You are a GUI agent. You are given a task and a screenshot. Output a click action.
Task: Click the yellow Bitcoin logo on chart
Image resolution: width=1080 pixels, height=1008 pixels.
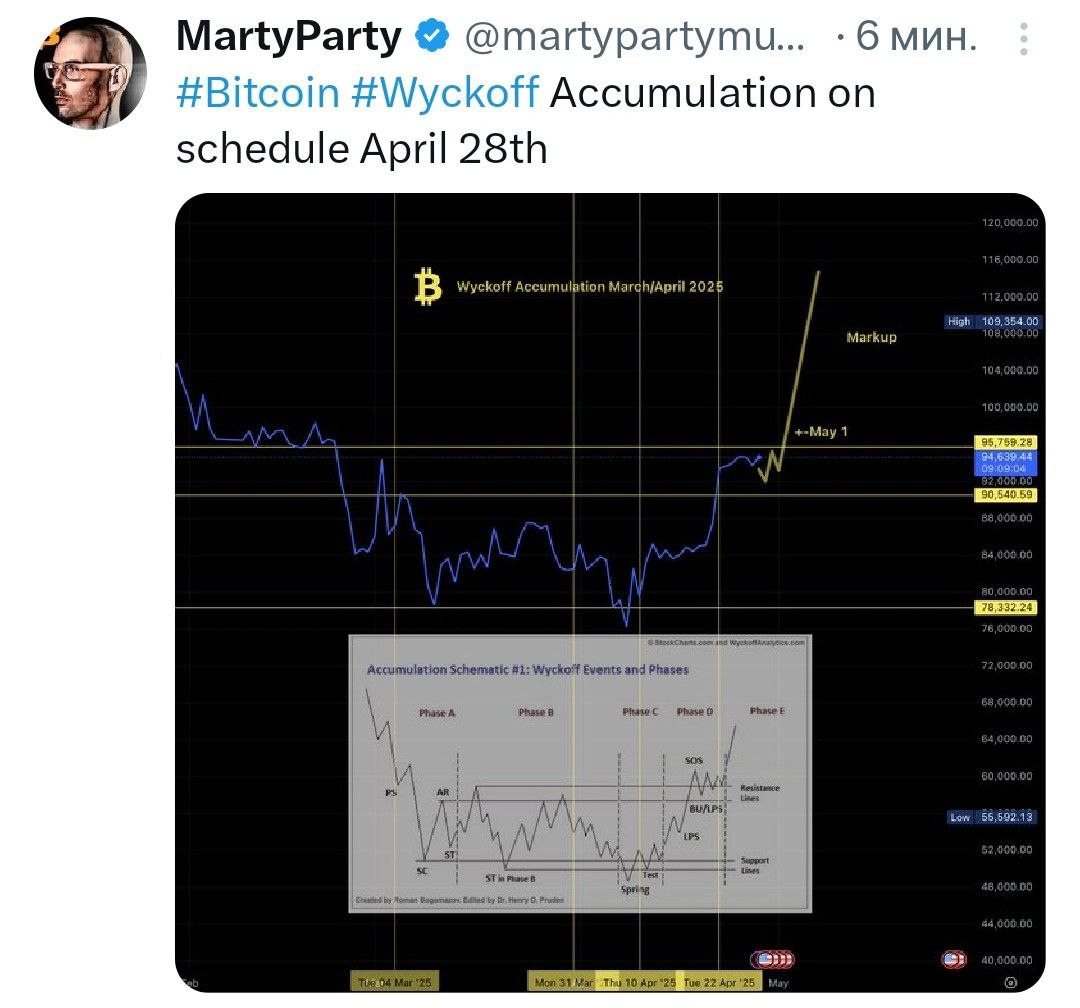click(x=427, y=287)
